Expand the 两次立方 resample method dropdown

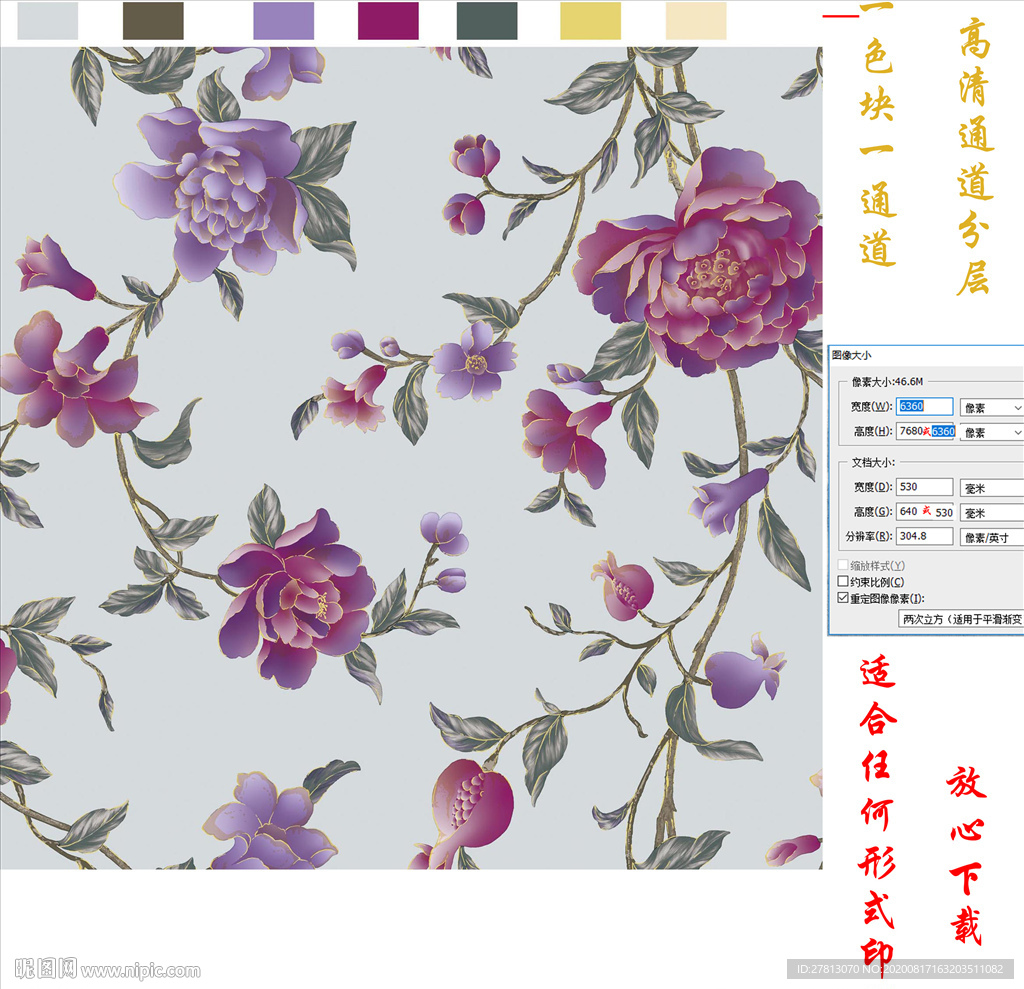pyautogui.click(x=961, y=620)
